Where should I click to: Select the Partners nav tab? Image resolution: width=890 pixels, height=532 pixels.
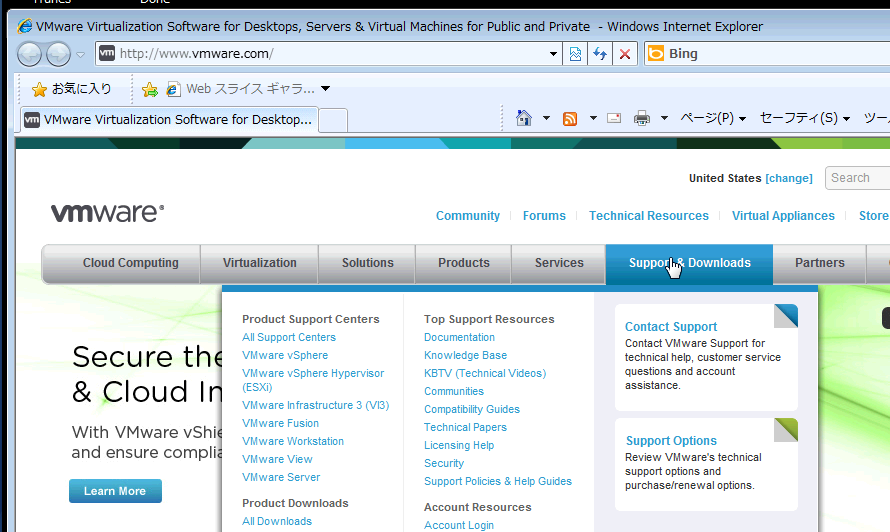click(820, 263)
